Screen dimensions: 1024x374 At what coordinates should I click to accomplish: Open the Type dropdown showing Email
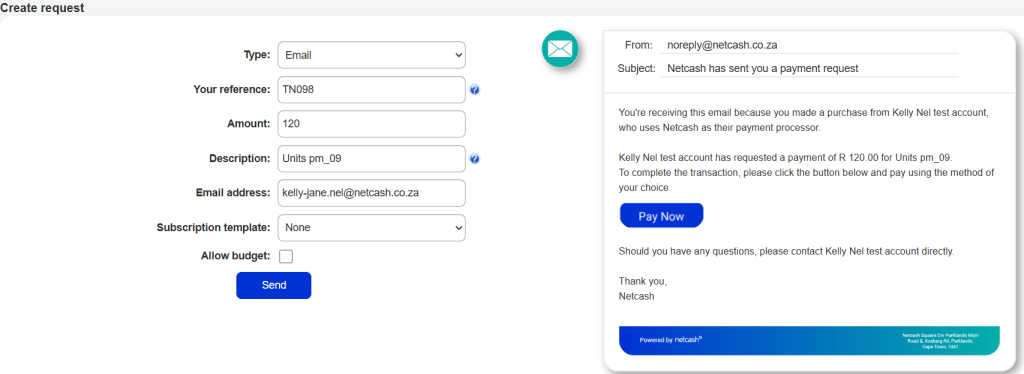[x=372, y=55]
